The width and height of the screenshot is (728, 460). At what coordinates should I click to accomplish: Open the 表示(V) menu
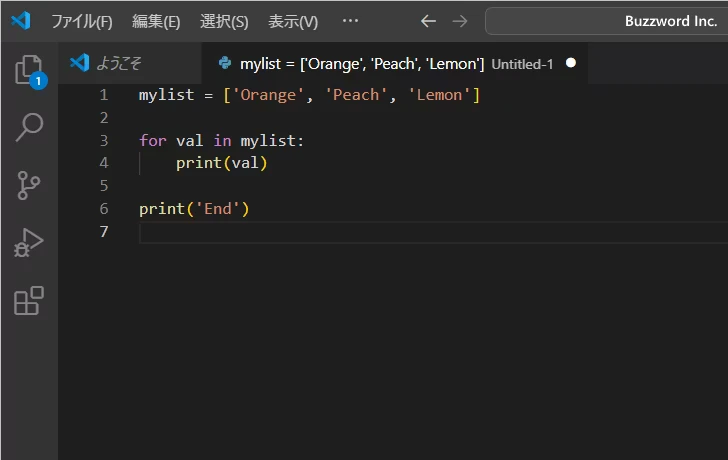(x=293, y=21)
